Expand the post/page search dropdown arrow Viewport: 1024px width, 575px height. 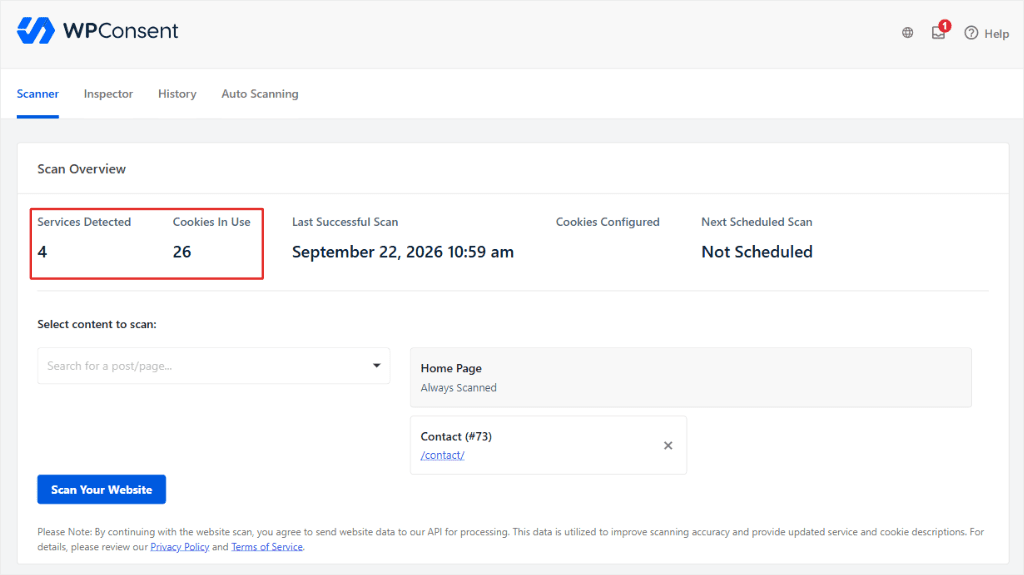[x=377, y=365]
